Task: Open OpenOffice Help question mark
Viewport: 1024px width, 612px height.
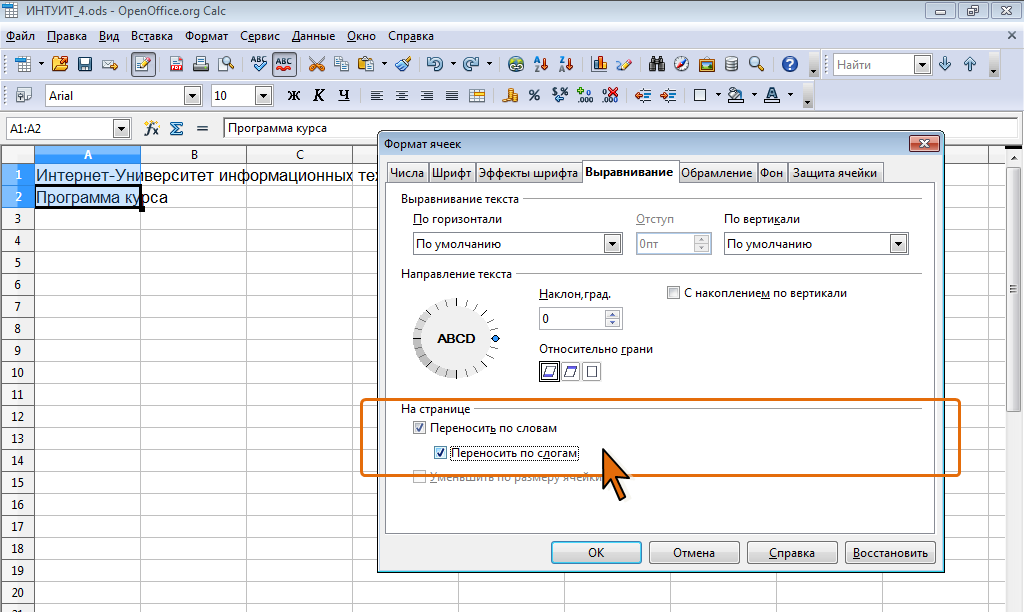Action: pos(790,64)
